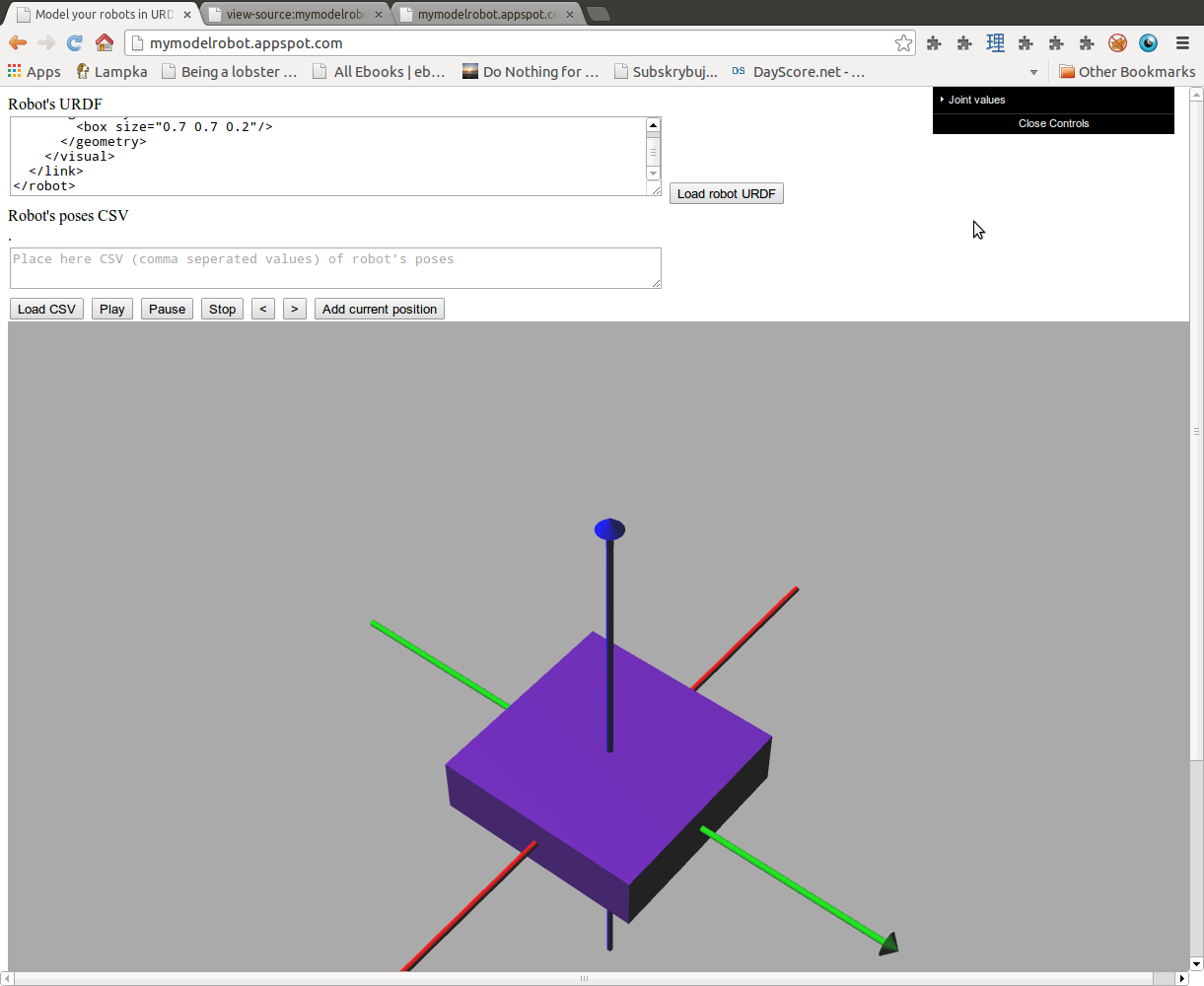Bookmark this page with the star icon
The image size is (1204, 986).
903,42
